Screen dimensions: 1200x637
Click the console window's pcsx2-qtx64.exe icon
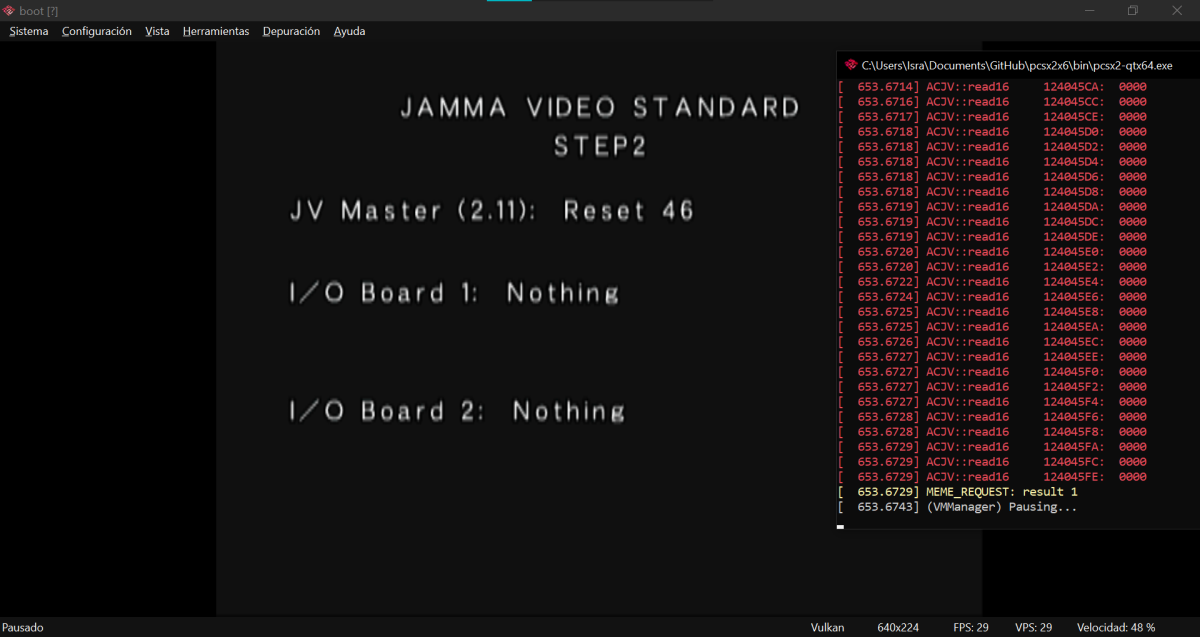pos(851,65)
